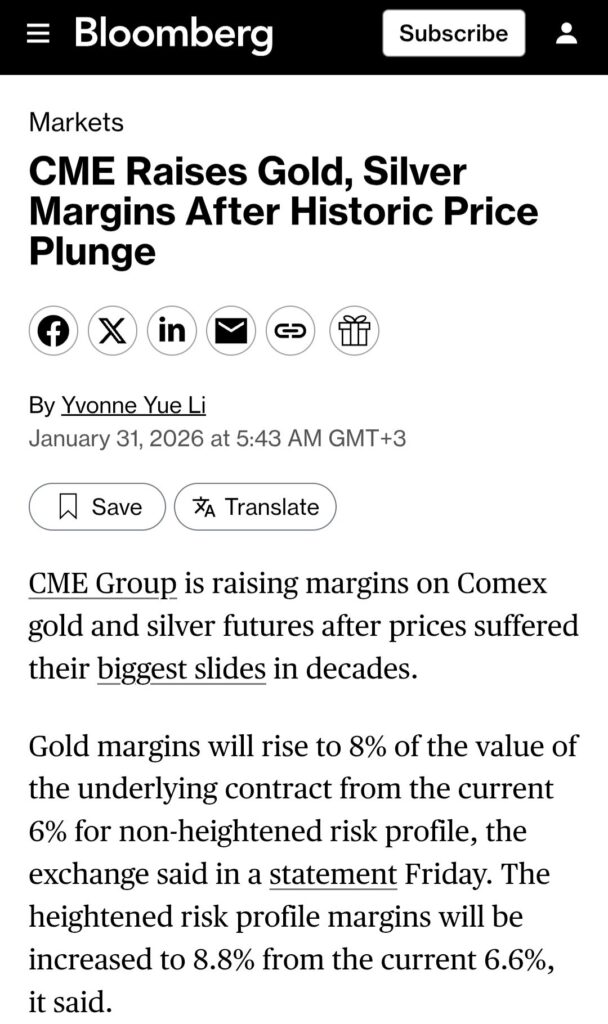This screenshot has height=1024, width=608.
Task: Click the Translate button
Action: tap(255, 507)
